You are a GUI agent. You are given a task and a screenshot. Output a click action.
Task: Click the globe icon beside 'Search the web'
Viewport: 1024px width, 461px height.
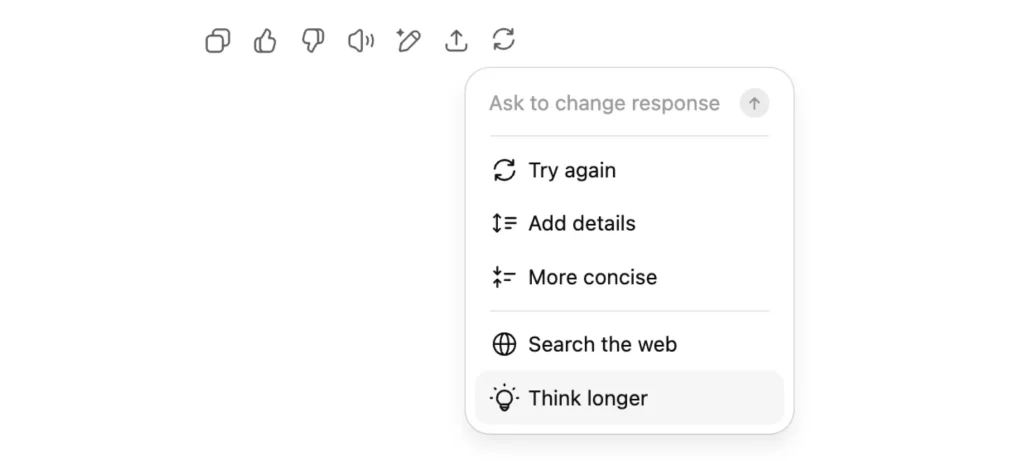pyautogui.click(x=505, y=345)
